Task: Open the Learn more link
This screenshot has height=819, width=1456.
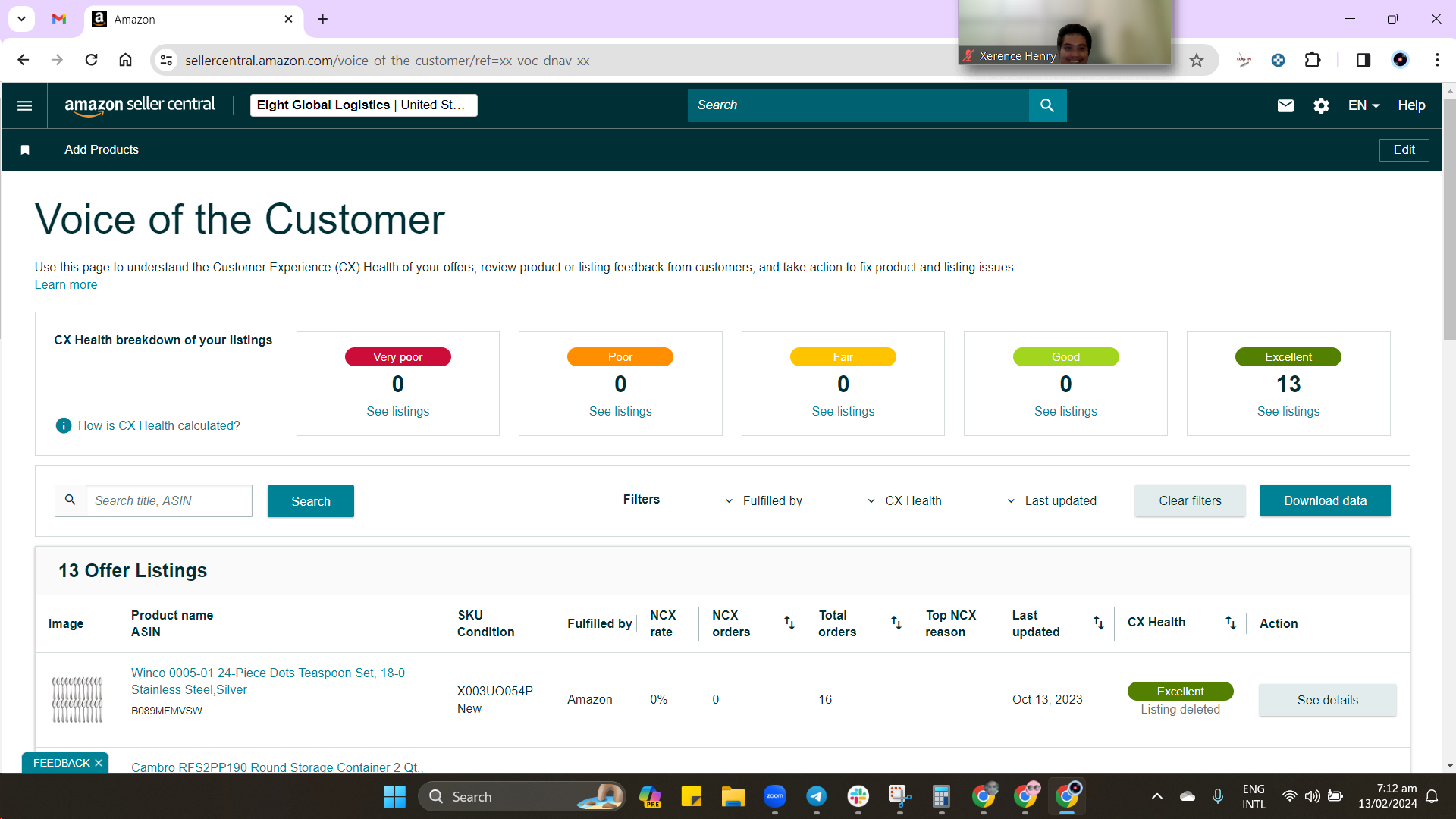Action: (x=66, y=285)
